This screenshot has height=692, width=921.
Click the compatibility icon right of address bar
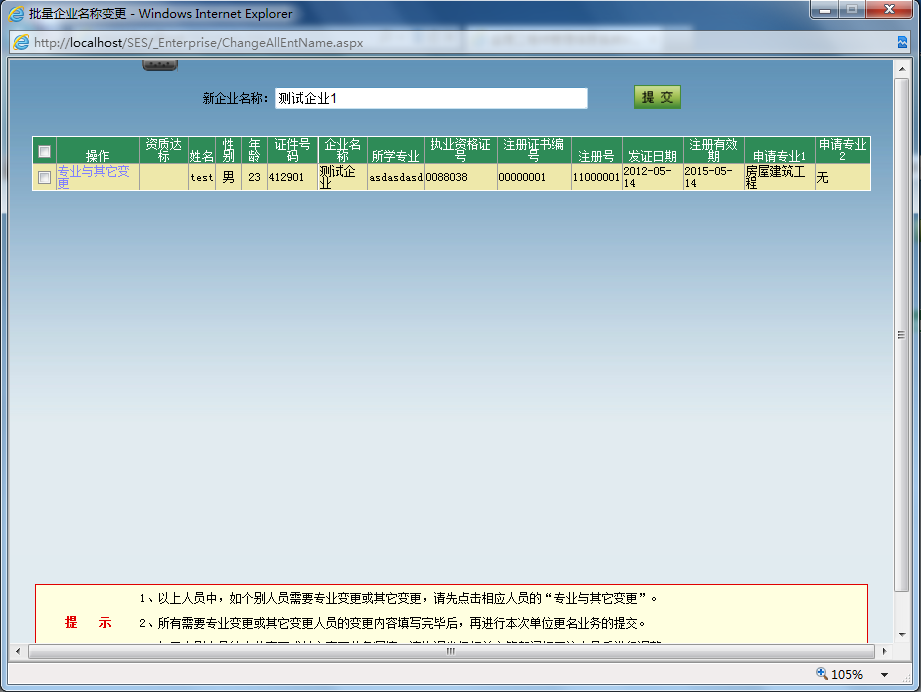(902, 43)
